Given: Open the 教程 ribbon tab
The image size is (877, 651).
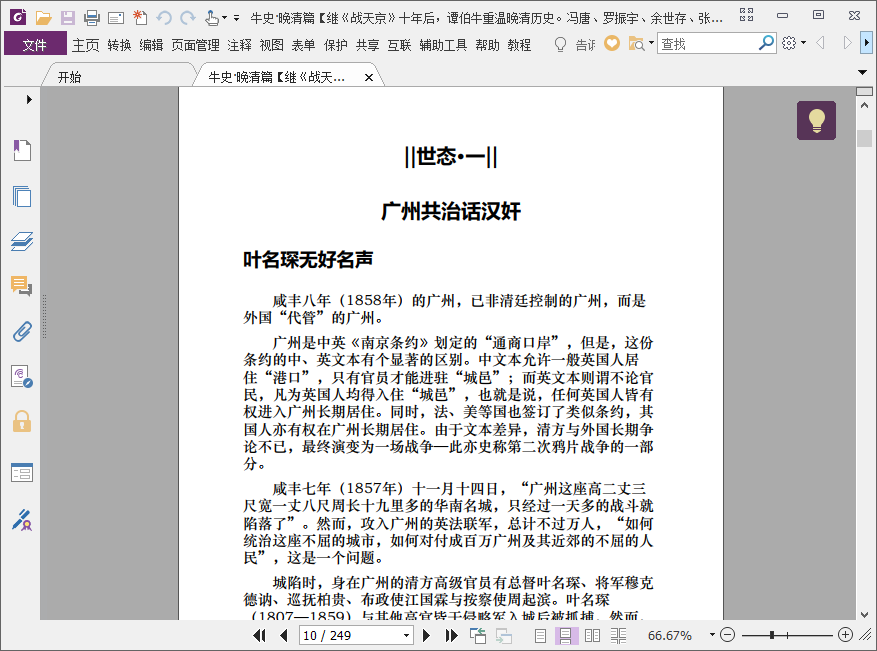Looking at the screenshot, I should pyautogui.click(x=519, y=45).
